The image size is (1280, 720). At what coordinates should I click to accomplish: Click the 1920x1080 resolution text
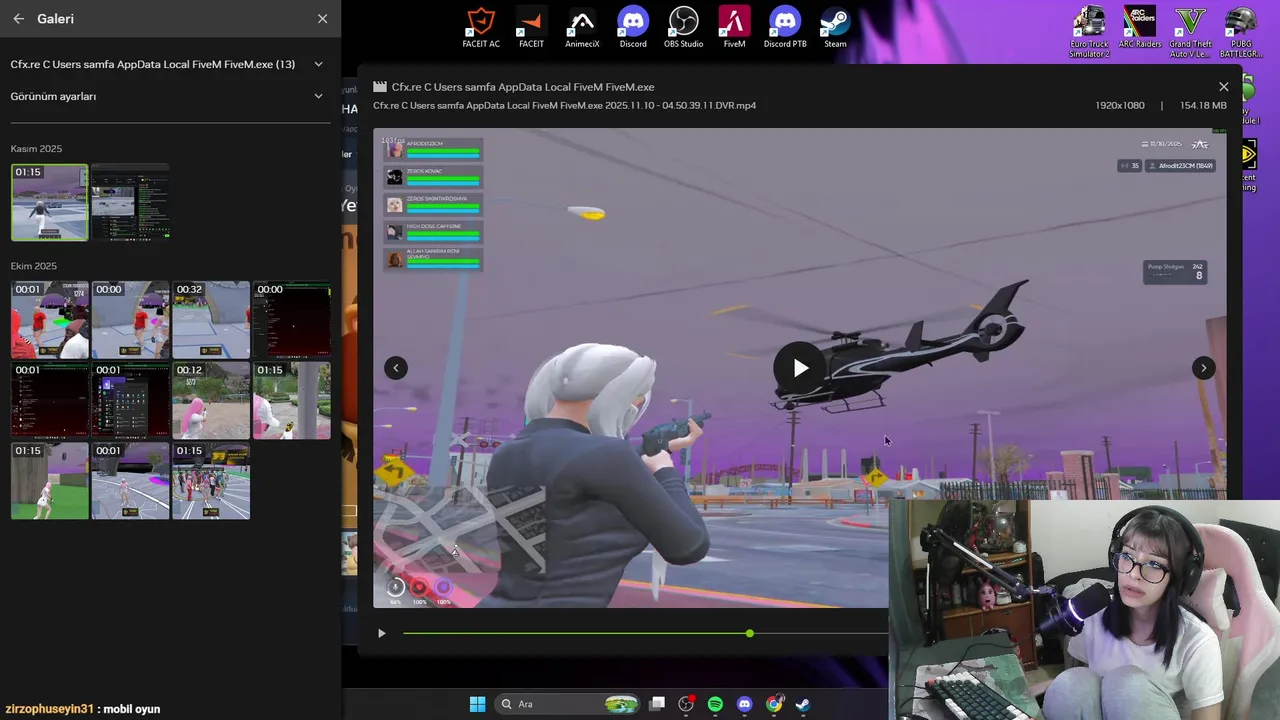(x=1119, y=105)
